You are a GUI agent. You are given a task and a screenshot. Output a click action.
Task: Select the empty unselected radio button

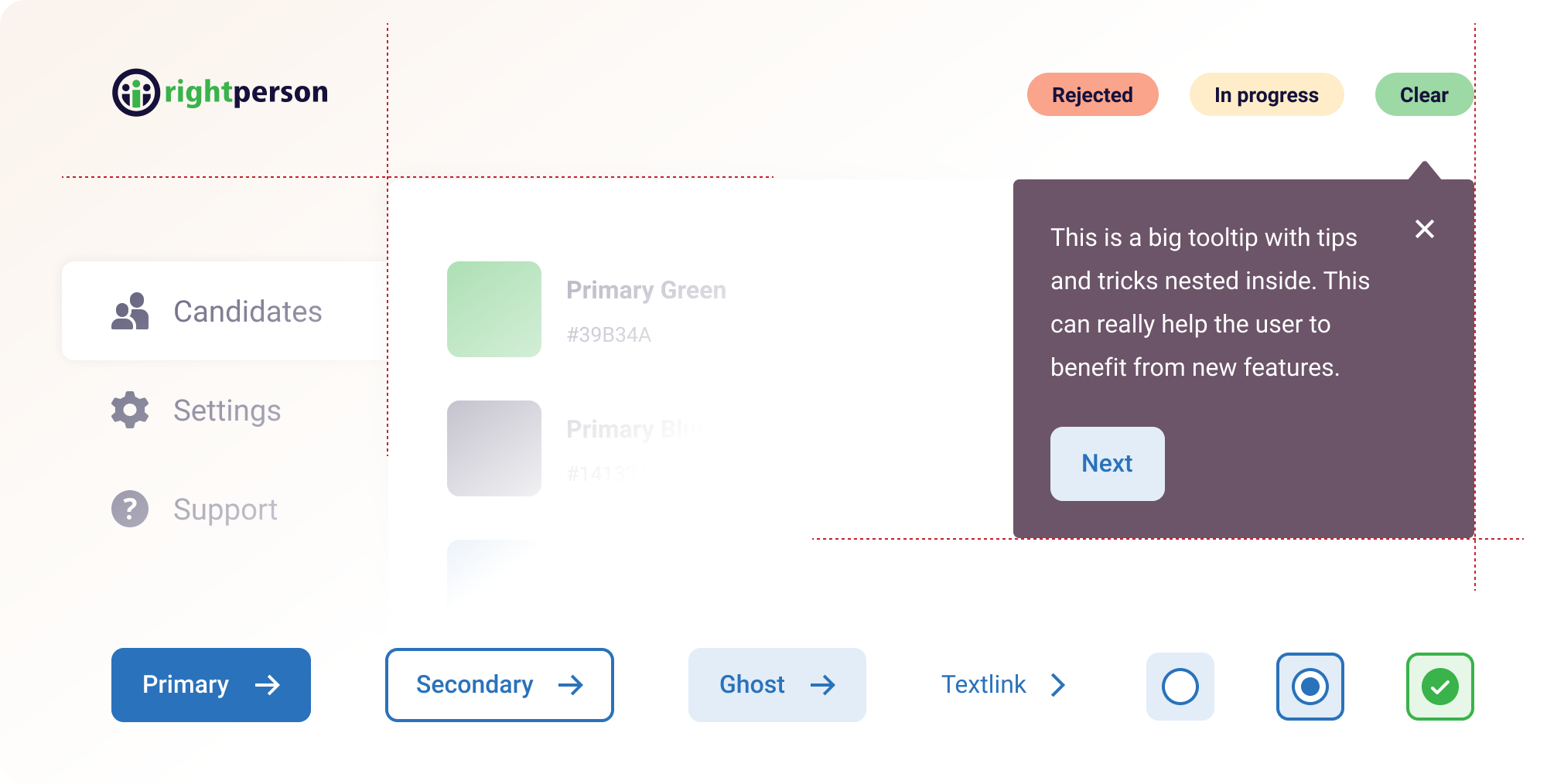pyautogui.click(x=1180, y=687)
